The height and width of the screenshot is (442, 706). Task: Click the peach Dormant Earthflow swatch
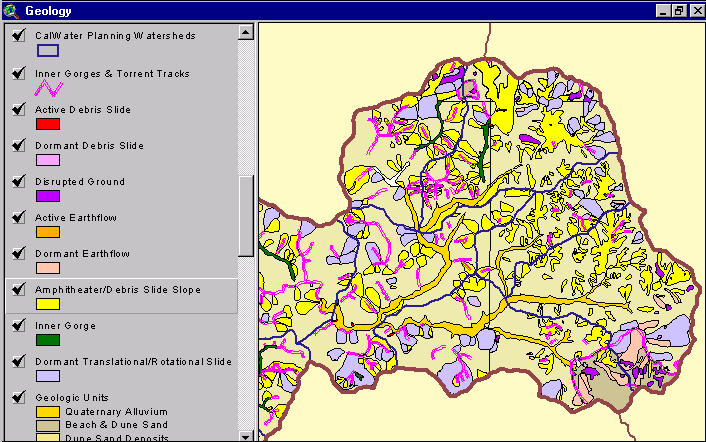tap(48, 268)
